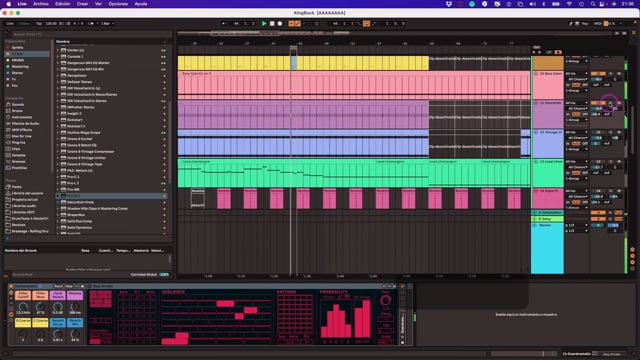
Task: Expand the Saturation Knob browser entry
Action: click(x=58, y=202)
